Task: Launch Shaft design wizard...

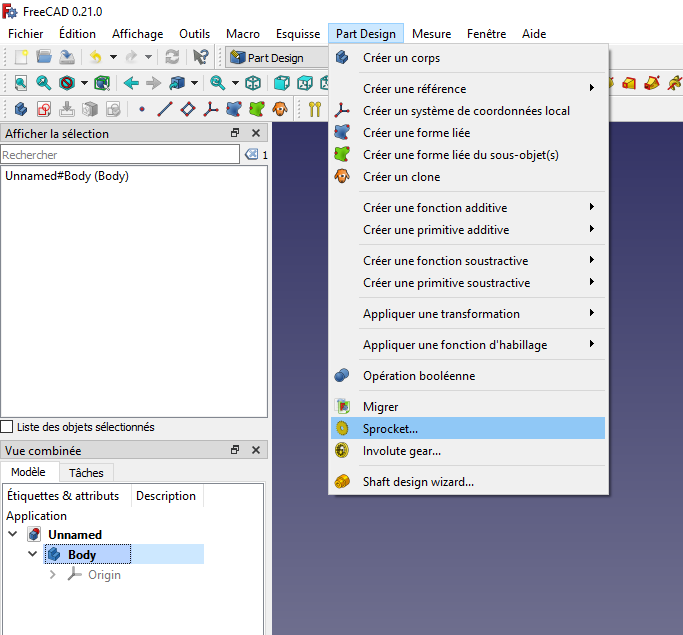Action: tap(468, 482)
